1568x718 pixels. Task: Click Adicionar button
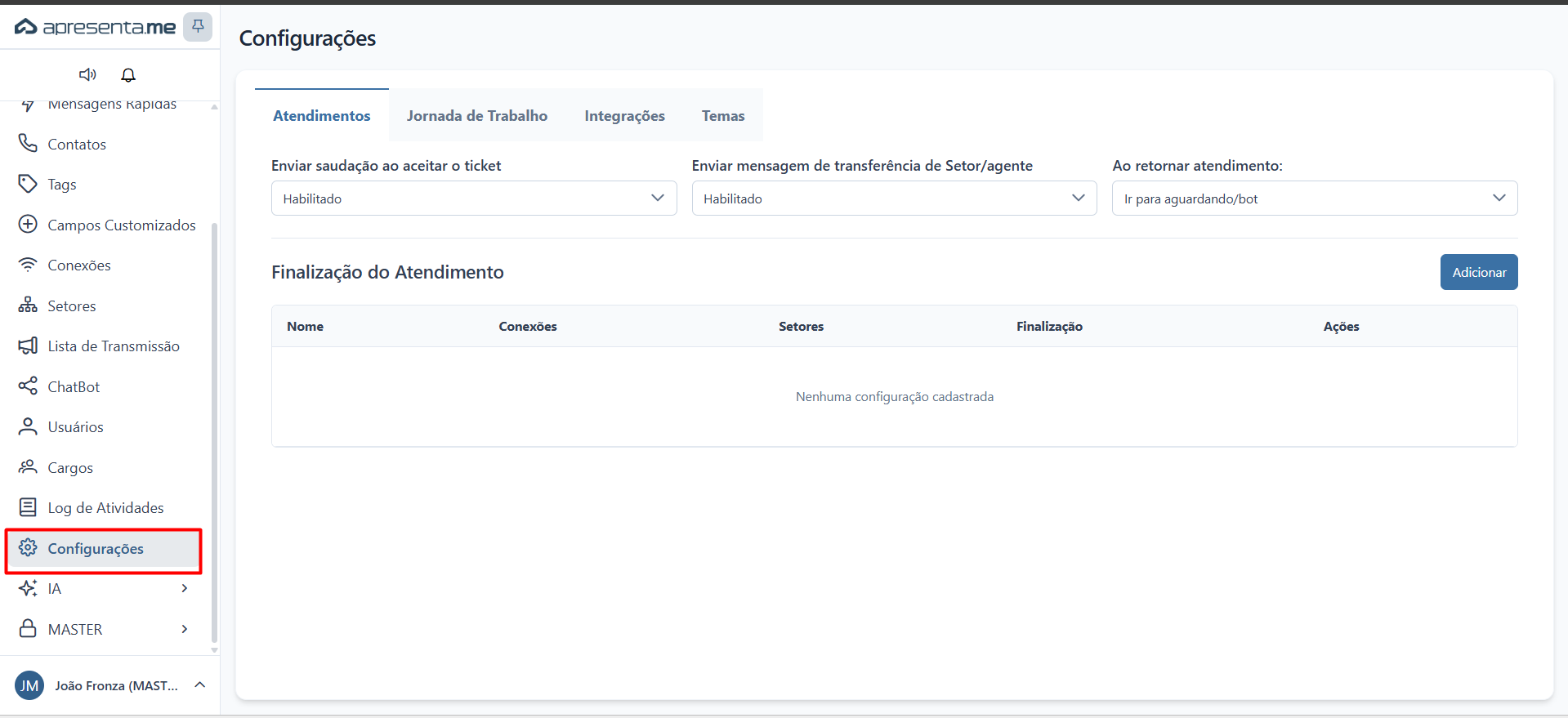click(x=1479, y=272)
